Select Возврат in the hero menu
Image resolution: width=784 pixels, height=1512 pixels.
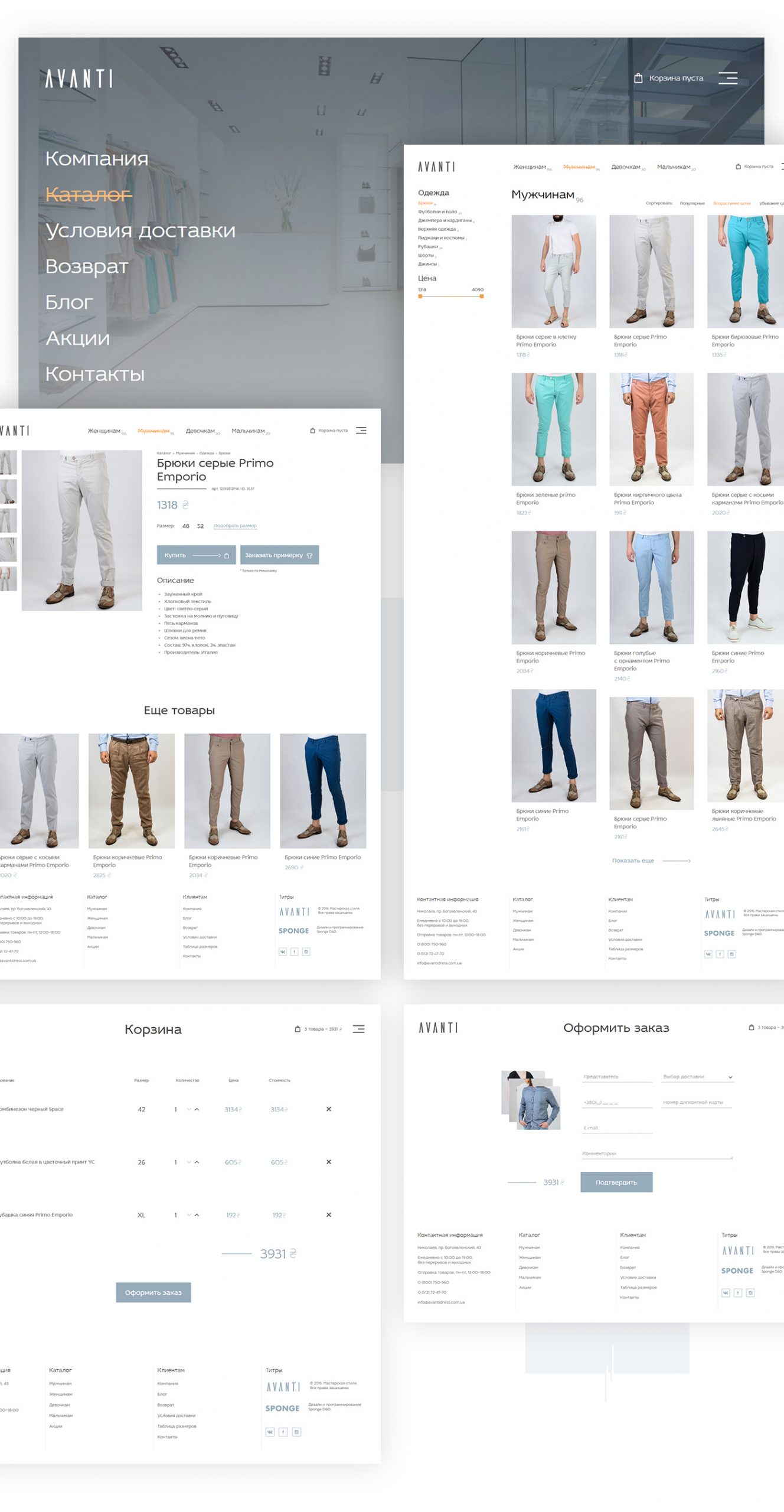[x=87, y=266]
